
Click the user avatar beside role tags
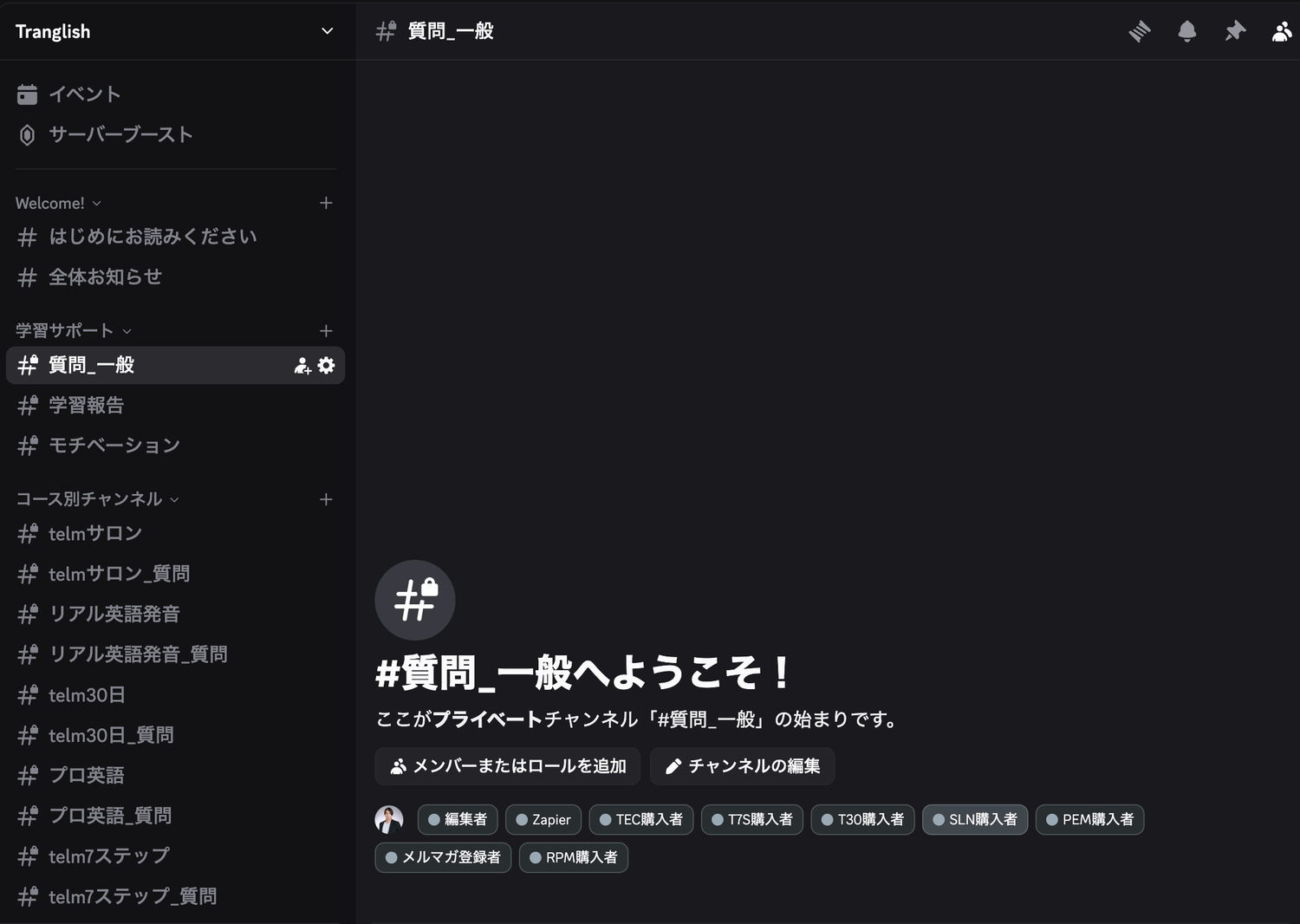[389, 819]
